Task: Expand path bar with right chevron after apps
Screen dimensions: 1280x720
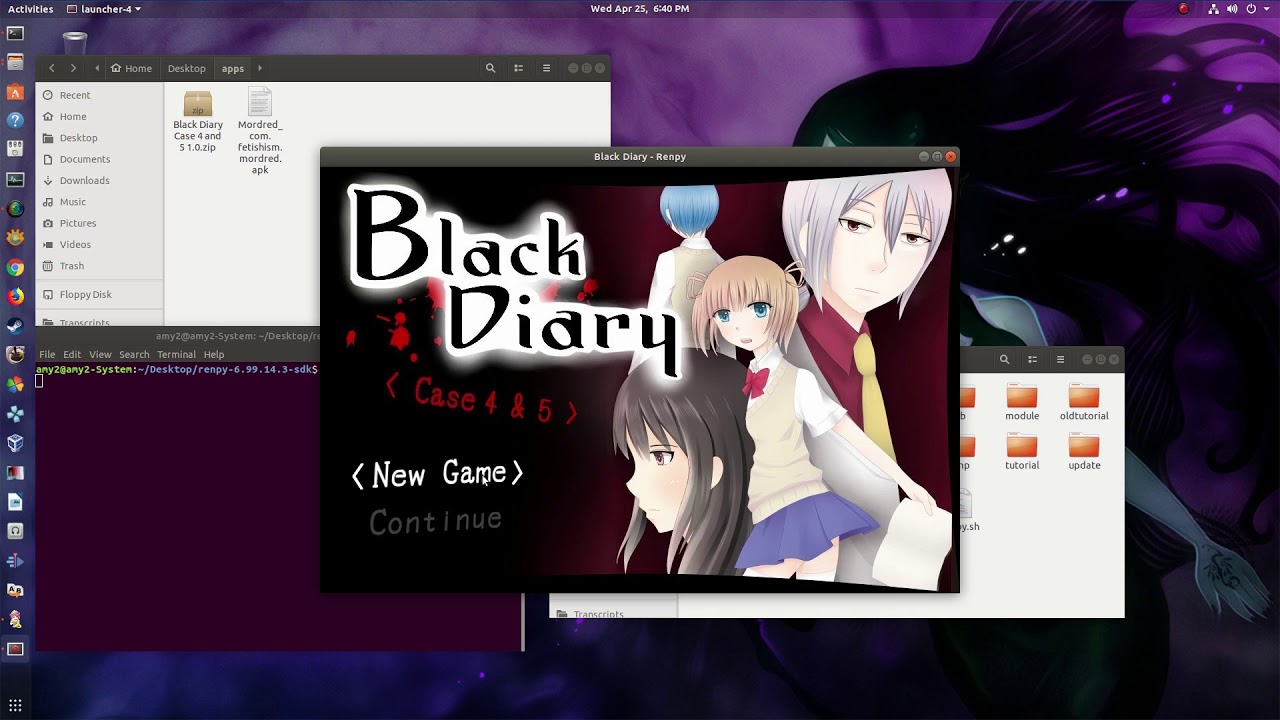Action: [x=260, y=68]
